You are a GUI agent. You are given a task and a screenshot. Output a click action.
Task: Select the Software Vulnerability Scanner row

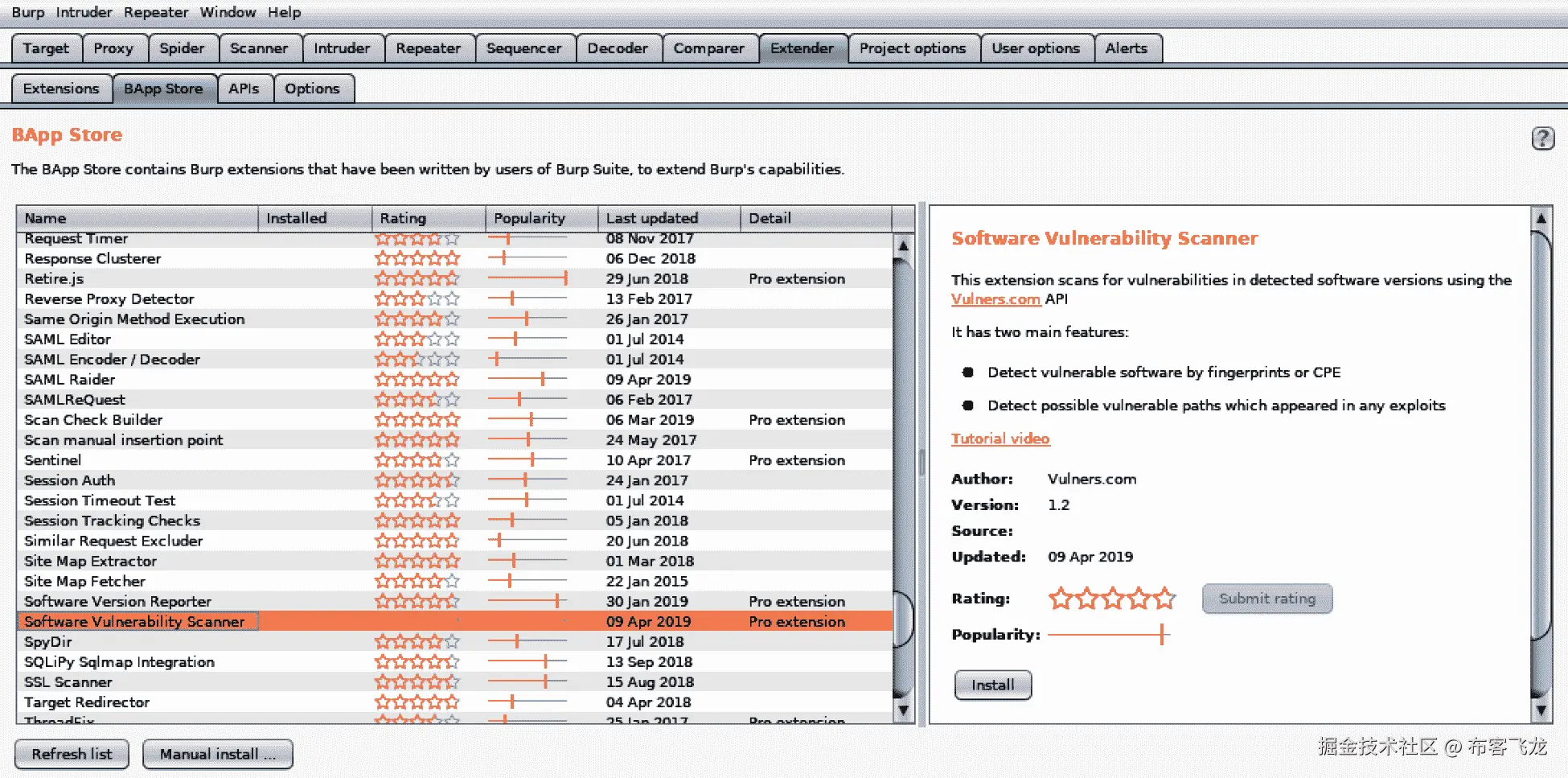pos(454,621)
